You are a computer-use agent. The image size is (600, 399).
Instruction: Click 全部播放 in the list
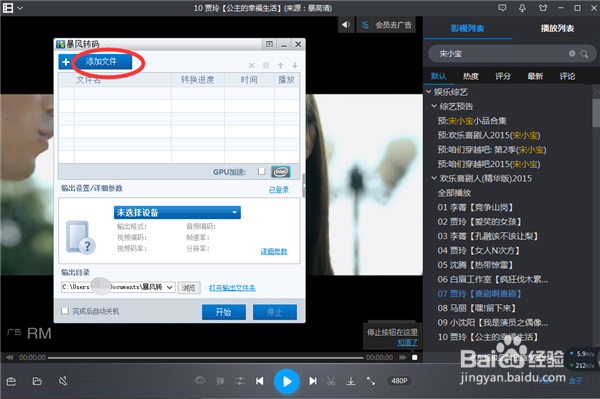[x=454, y=193]
